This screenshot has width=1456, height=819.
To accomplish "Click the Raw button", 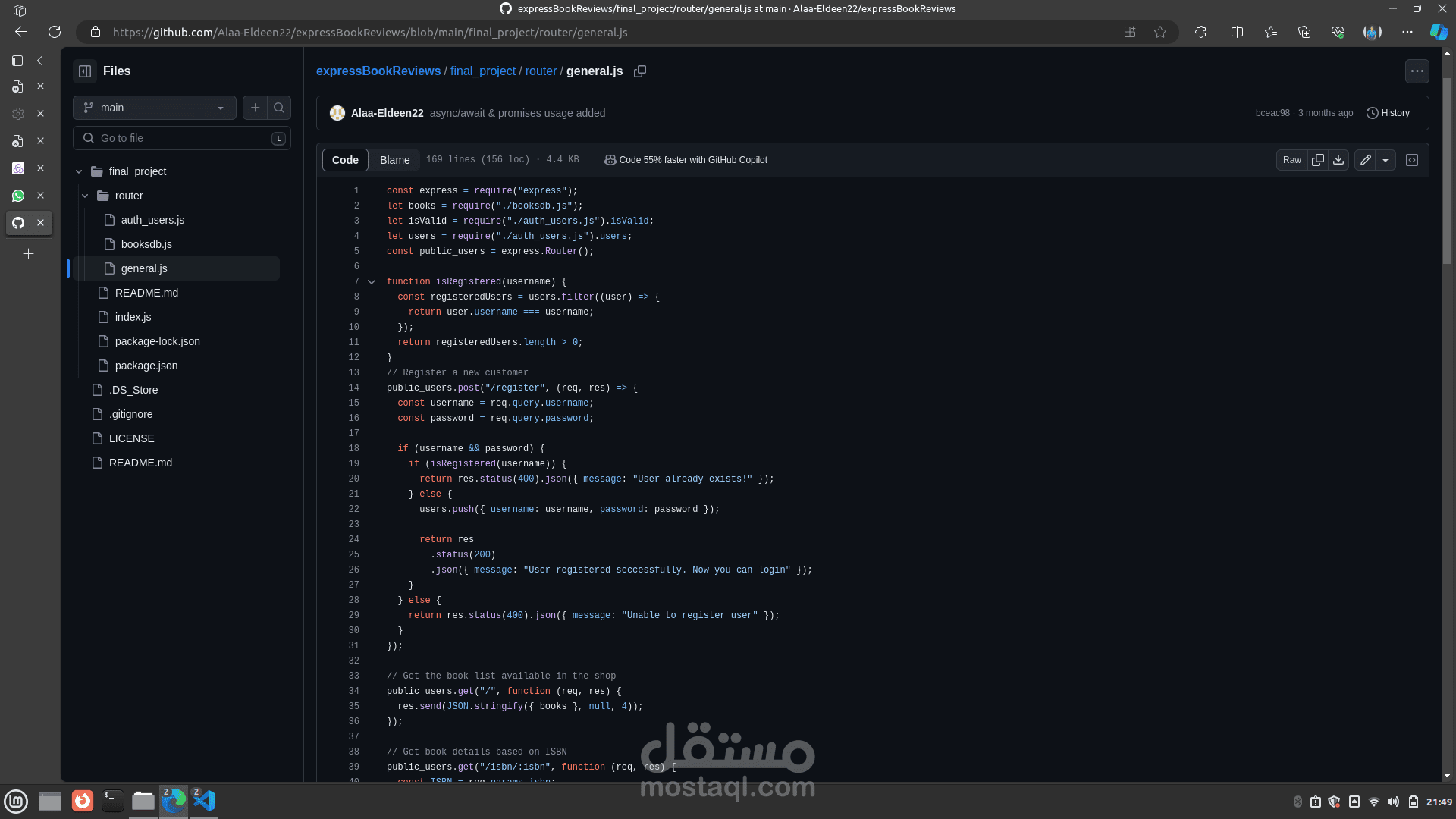I will pyautogui.click(x=1291, y=160).
